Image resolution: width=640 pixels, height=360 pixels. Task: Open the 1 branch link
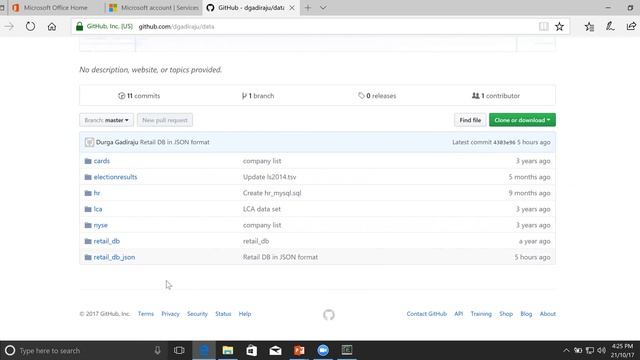point(258,96)
